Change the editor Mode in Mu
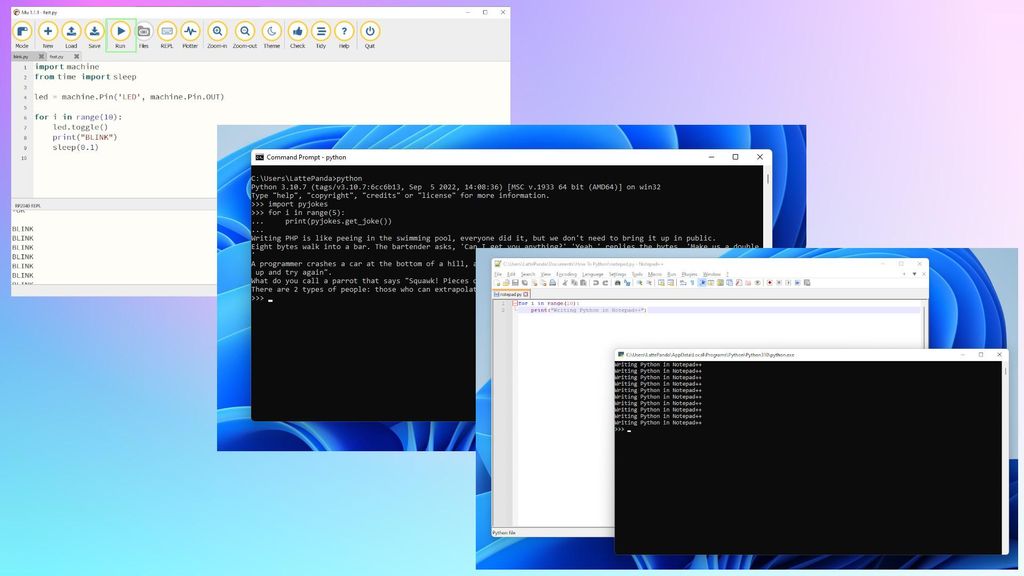 point(20,32)
